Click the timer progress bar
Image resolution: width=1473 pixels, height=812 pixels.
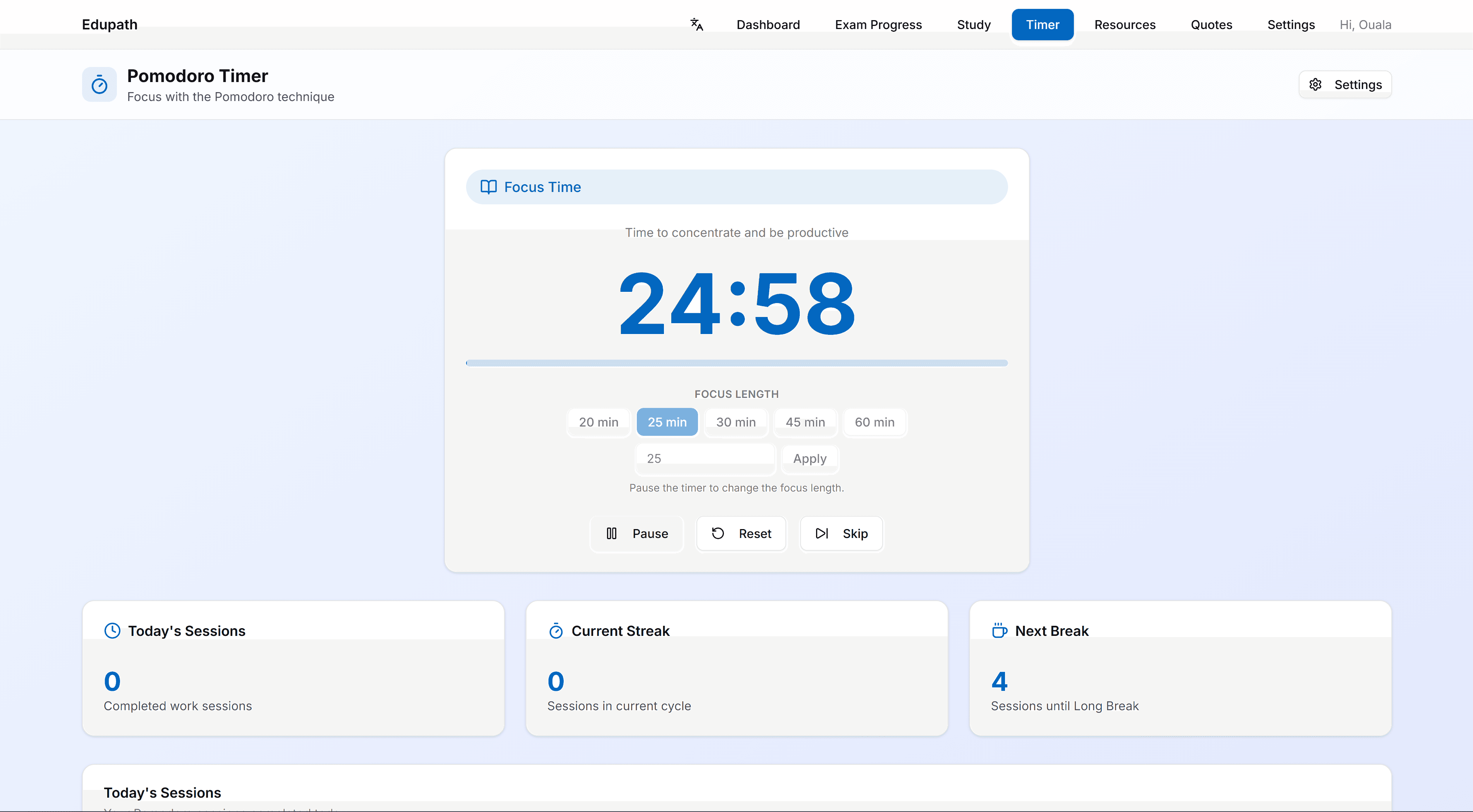coord(736,363)
